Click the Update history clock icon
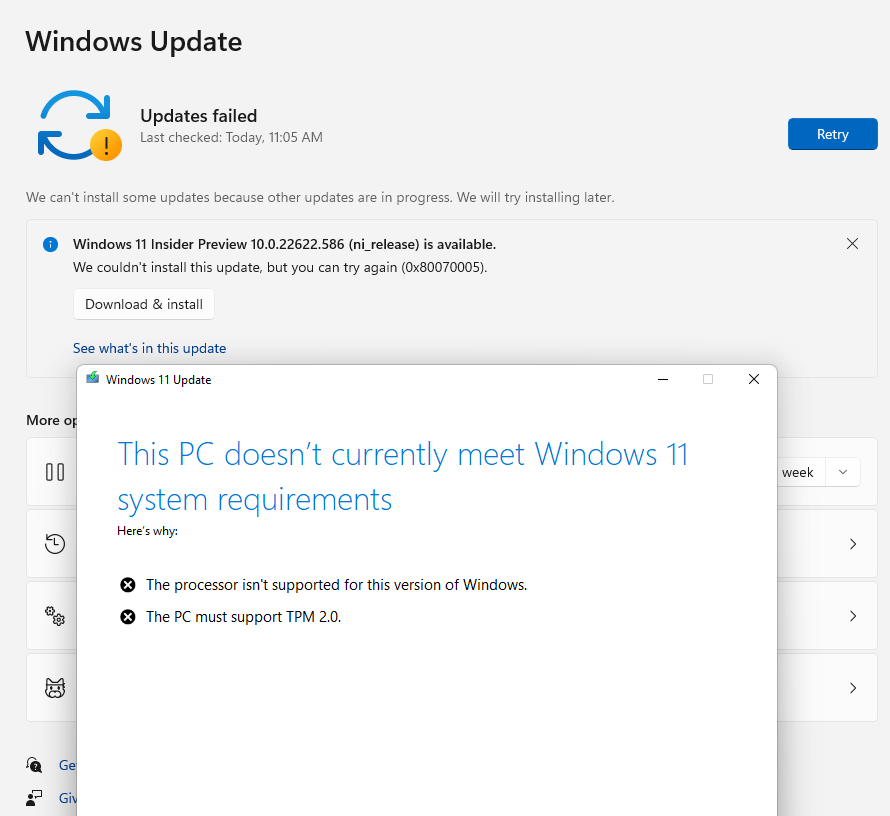Image resolution: width=890 pixels, height=816 pixels. coord(55,544)
